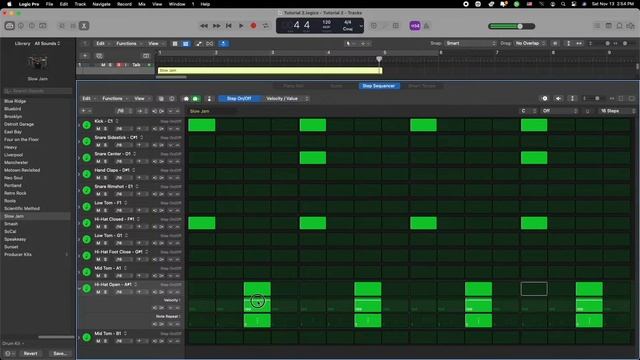Mute track 1 with the M button
Image resolution: width=640 pixels, height=360 pixels.
(x=103, y=65)
